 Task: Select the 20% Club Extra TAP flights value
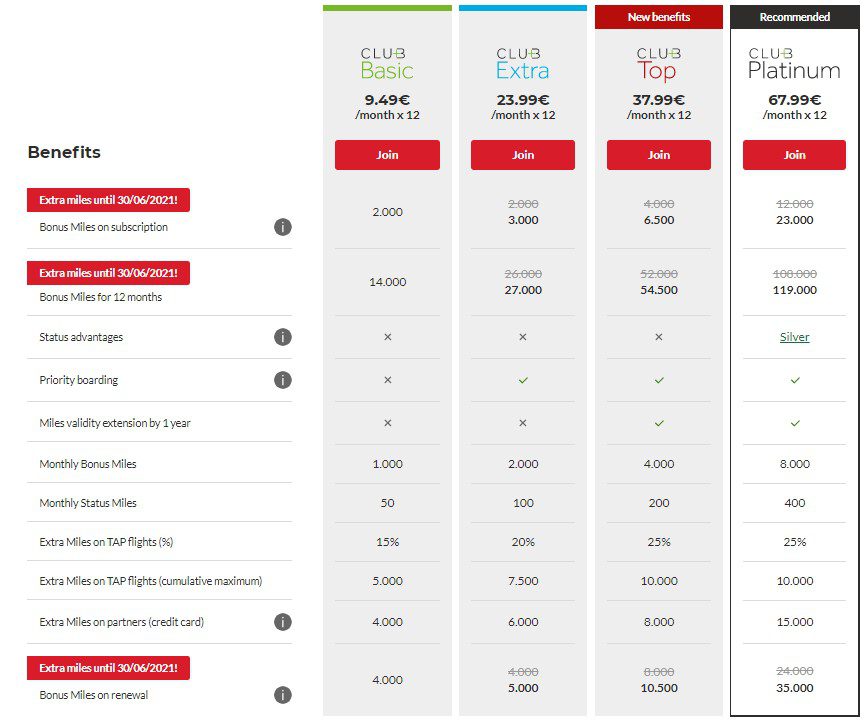point(523,542)
